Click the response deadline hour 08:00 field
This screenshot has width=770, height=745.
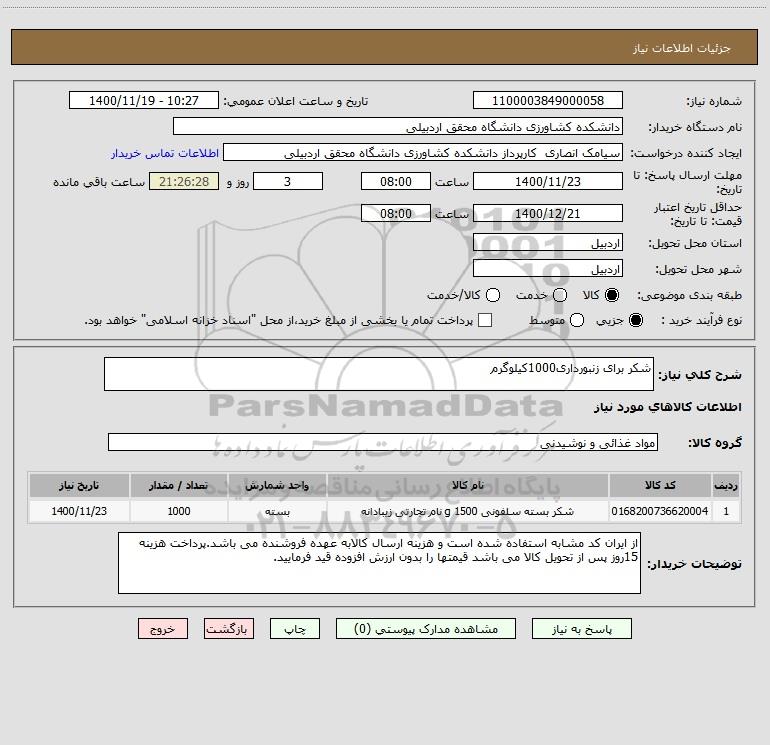tap(396, 181)
